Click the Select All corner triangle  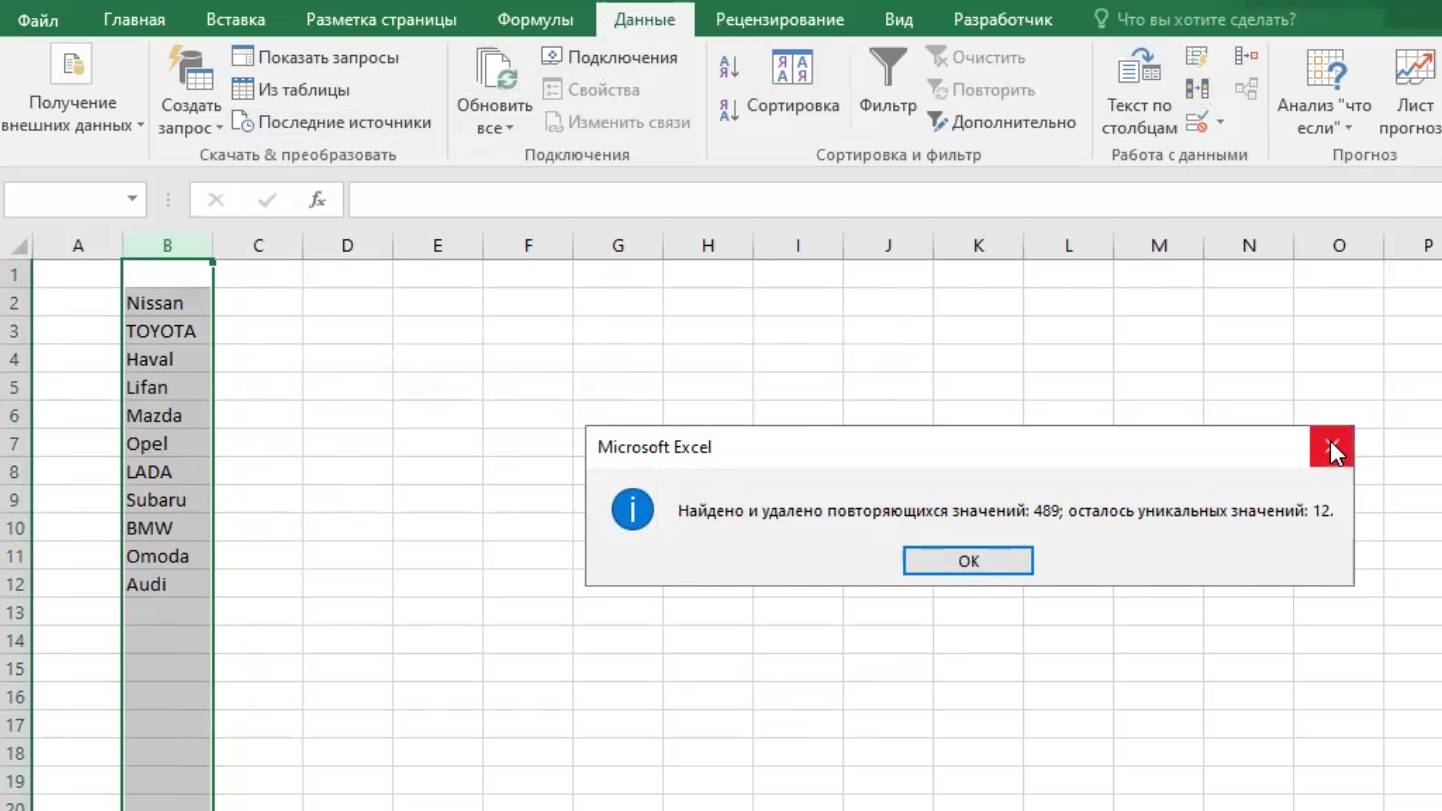[18, 246]
